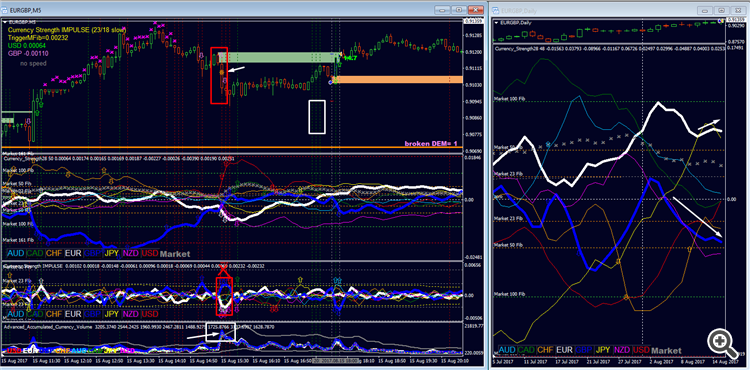The width and height of the screenshot is (750, 370).
Task: Close the EURGBP,Daily window
Action: 738,10
